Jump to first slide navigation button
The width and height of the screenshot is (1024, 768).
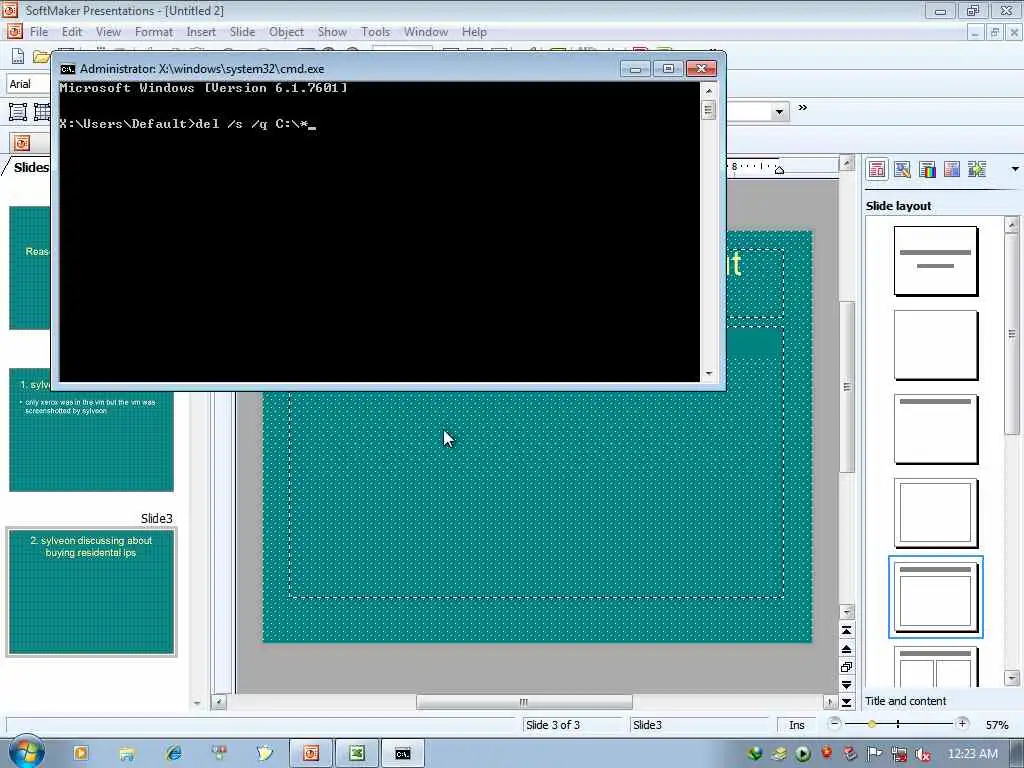846,631
